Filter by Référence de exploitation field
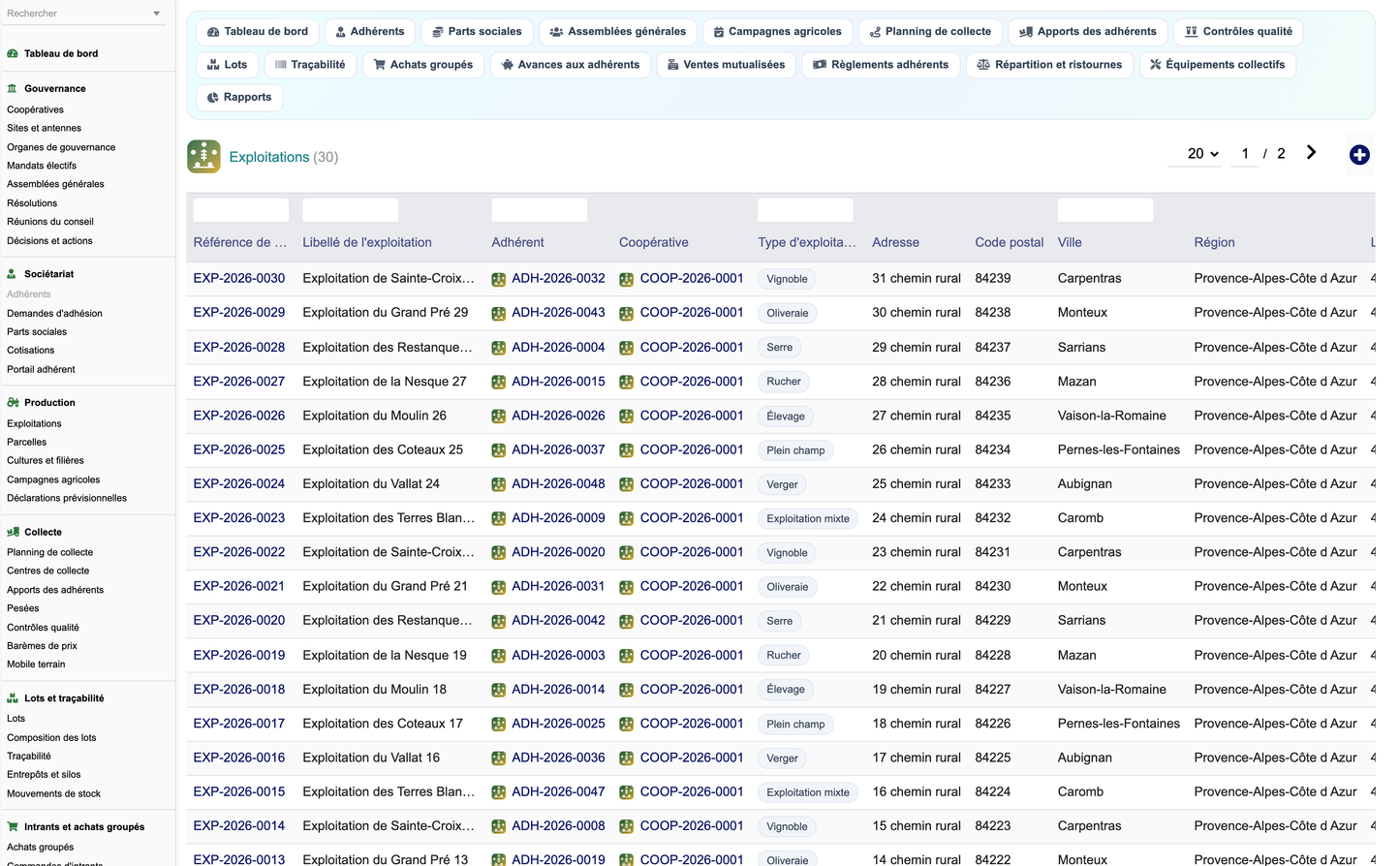The image size is (1400, 866). [x=241, y=210]
